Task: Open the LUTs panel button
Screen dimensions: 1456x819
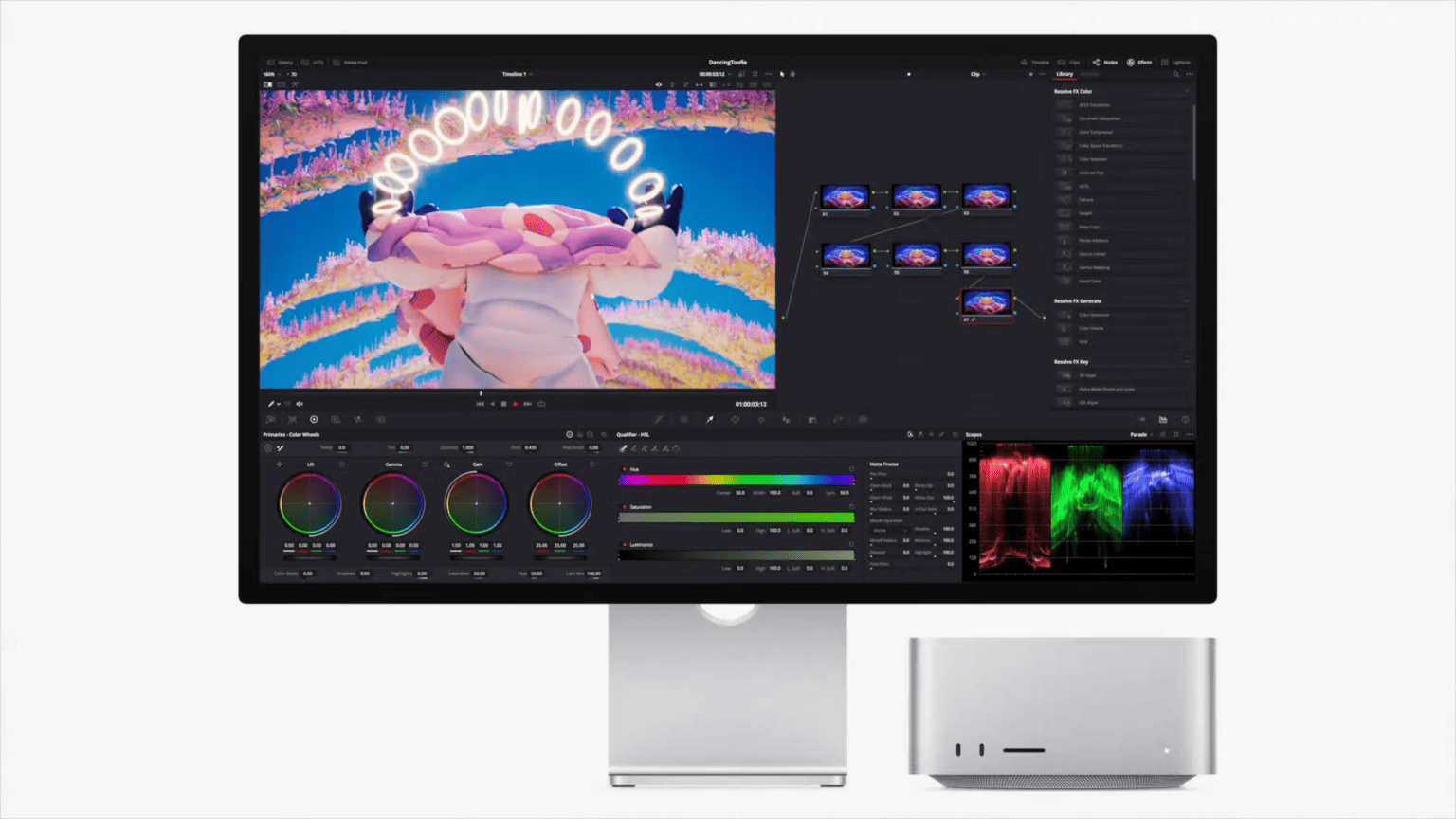Action: (313, 63)
